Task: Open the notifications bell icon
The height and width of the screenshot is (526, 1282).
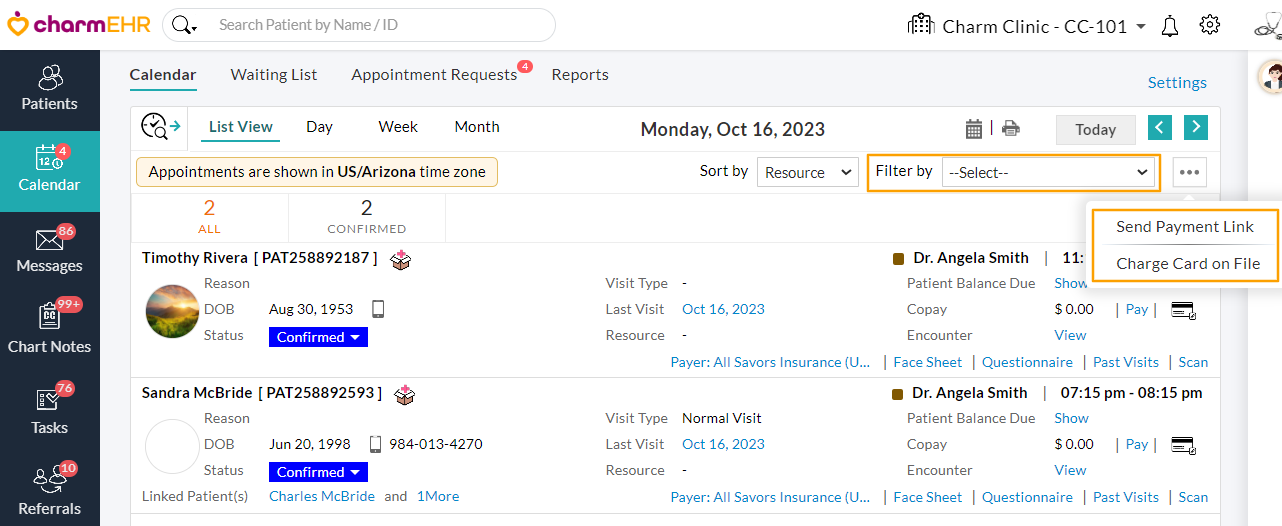Action: click(1170, 26)
